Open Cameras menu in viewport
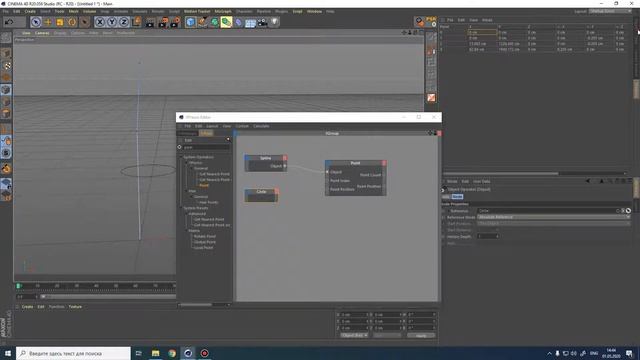Screen dimensions: 640x360 click(42, 33)
